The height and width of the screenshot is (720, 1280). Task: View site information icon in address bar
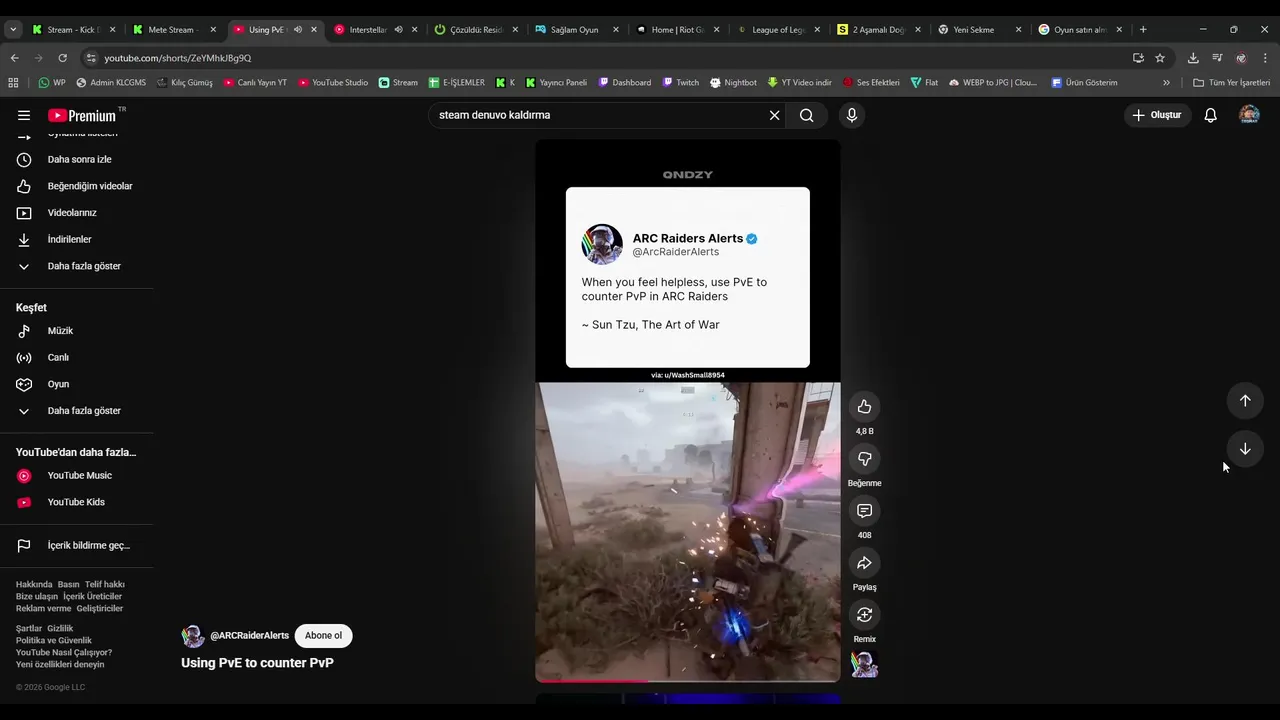tap(91, 58)
